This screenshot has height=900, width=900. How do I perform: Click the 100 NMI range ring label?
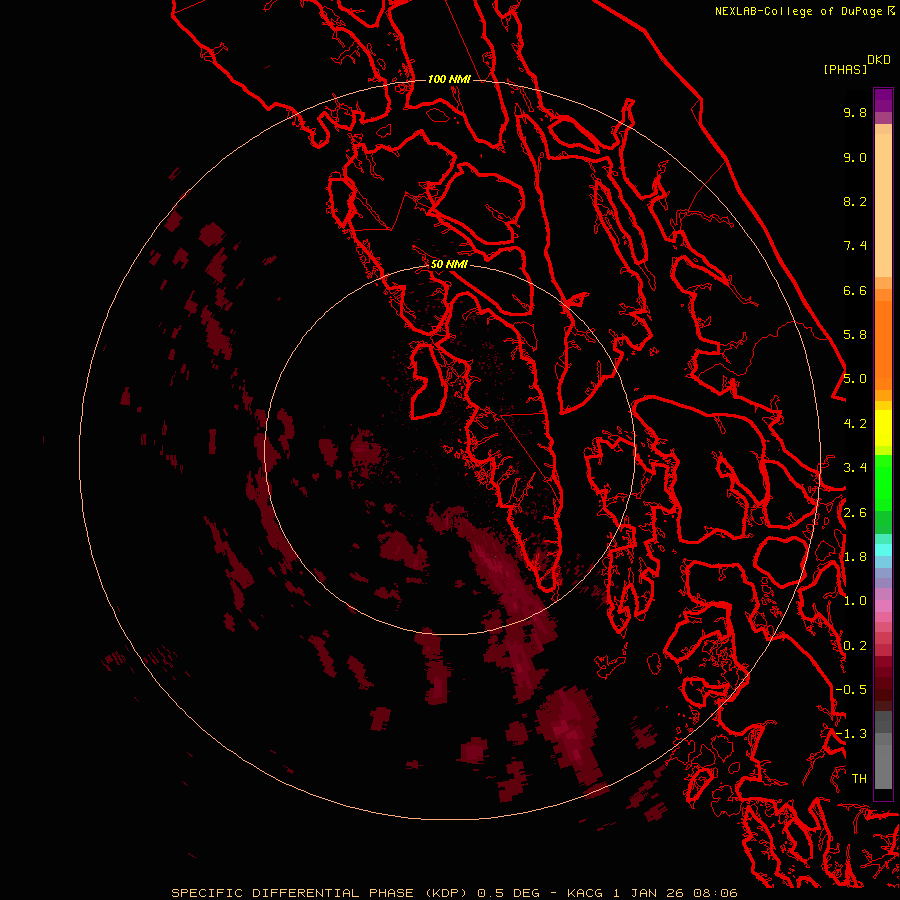click(x=449, y=79)
